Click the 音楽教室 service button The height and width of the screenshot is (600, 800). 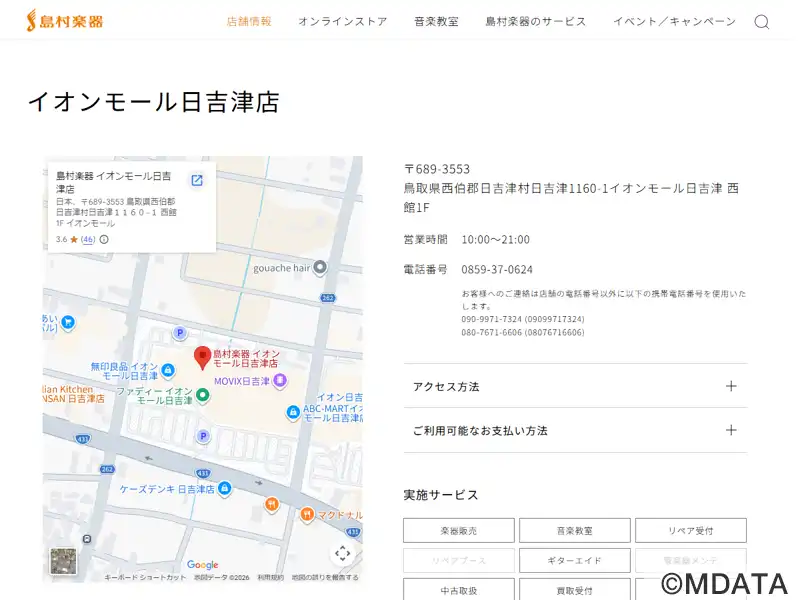tap(574, 531)
